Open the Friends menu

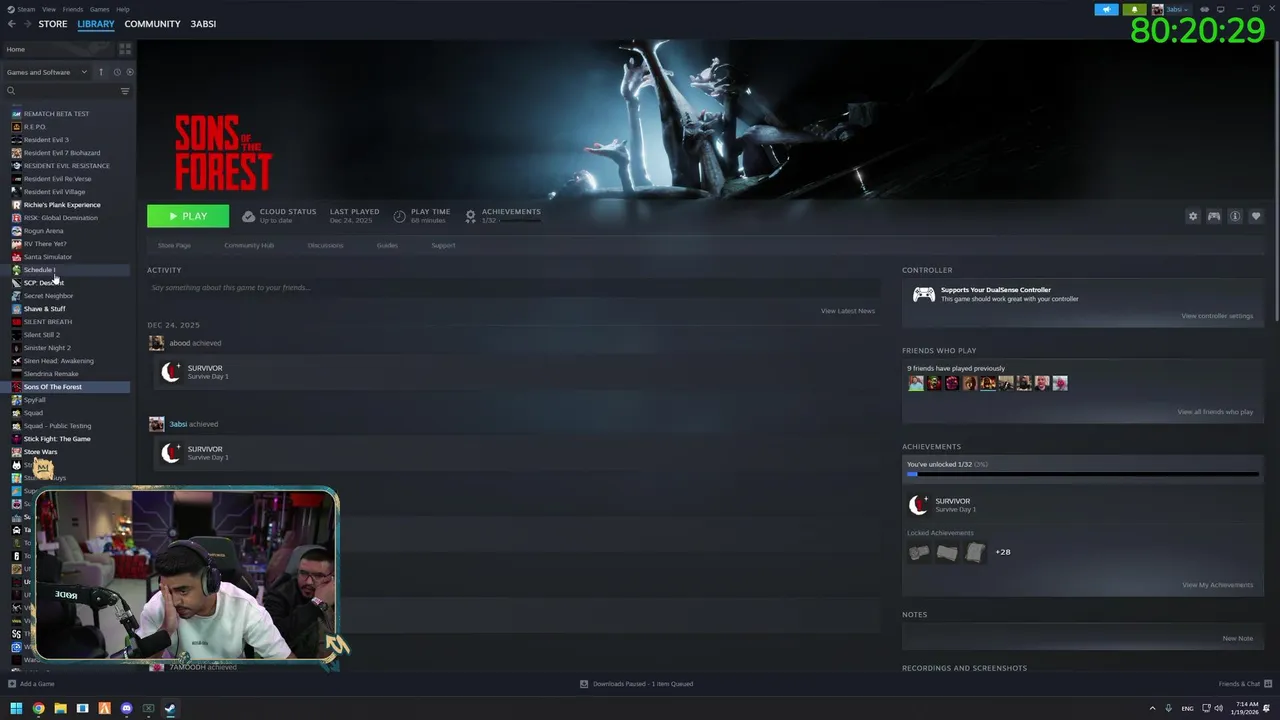coord(73,9)
